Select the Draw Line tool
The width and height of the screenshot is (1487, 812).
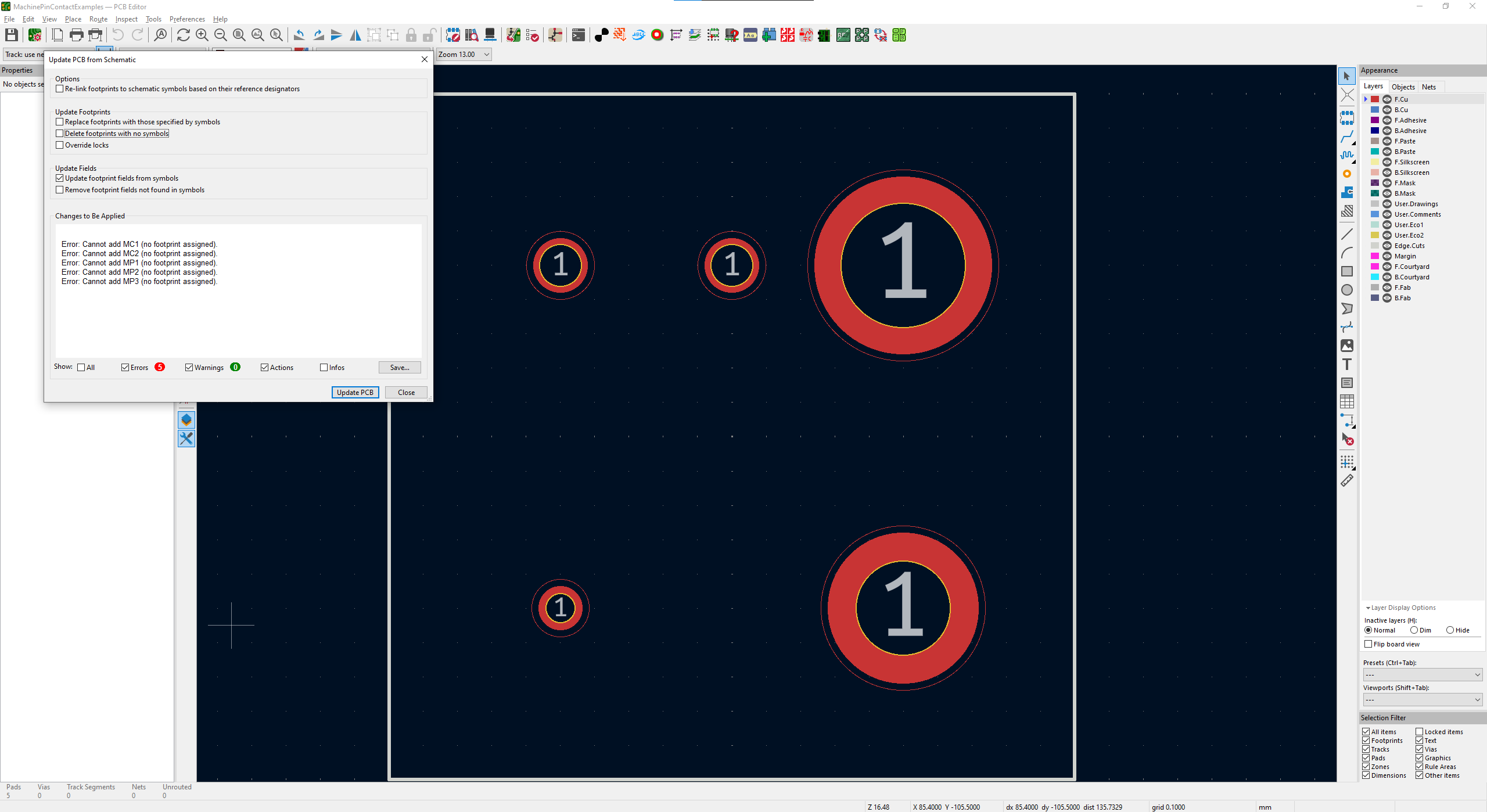pyautogui.click(x=1346, y=234)
